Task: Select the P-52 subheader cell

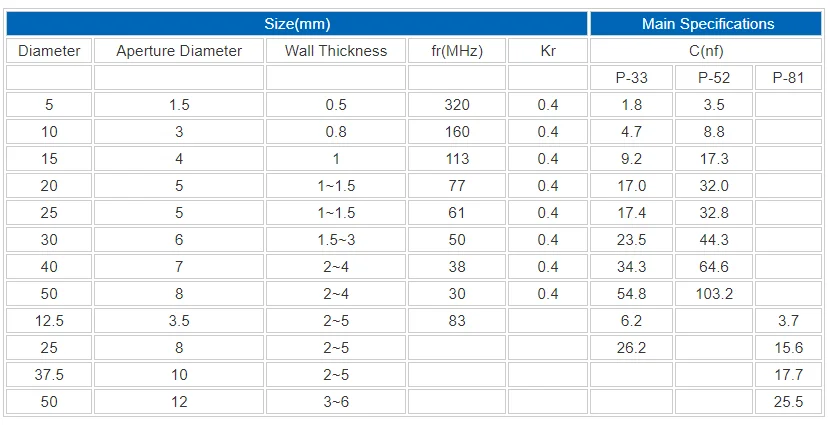Action: 713,78
